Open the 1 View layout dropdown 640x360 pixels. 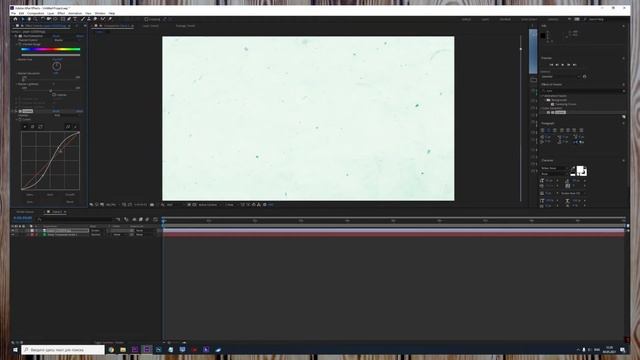click(231, 204)
